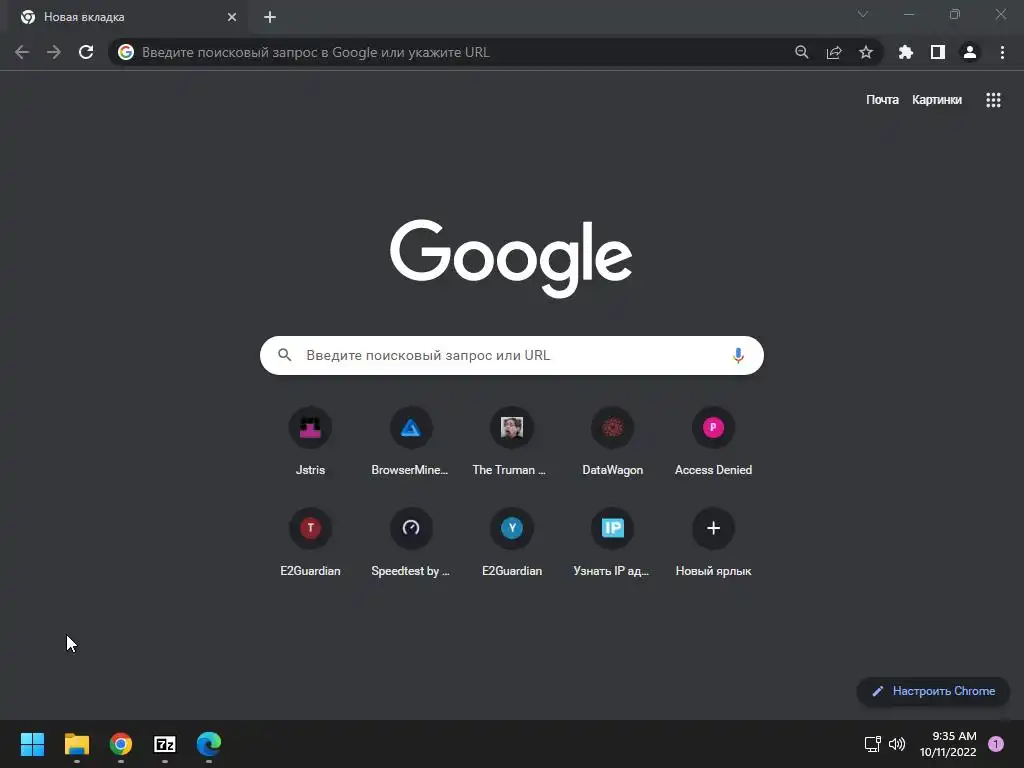Open the Узнать IP shortcut
Image resolution: width=1024 pixels, height=768 pixels.
point(613,542)
